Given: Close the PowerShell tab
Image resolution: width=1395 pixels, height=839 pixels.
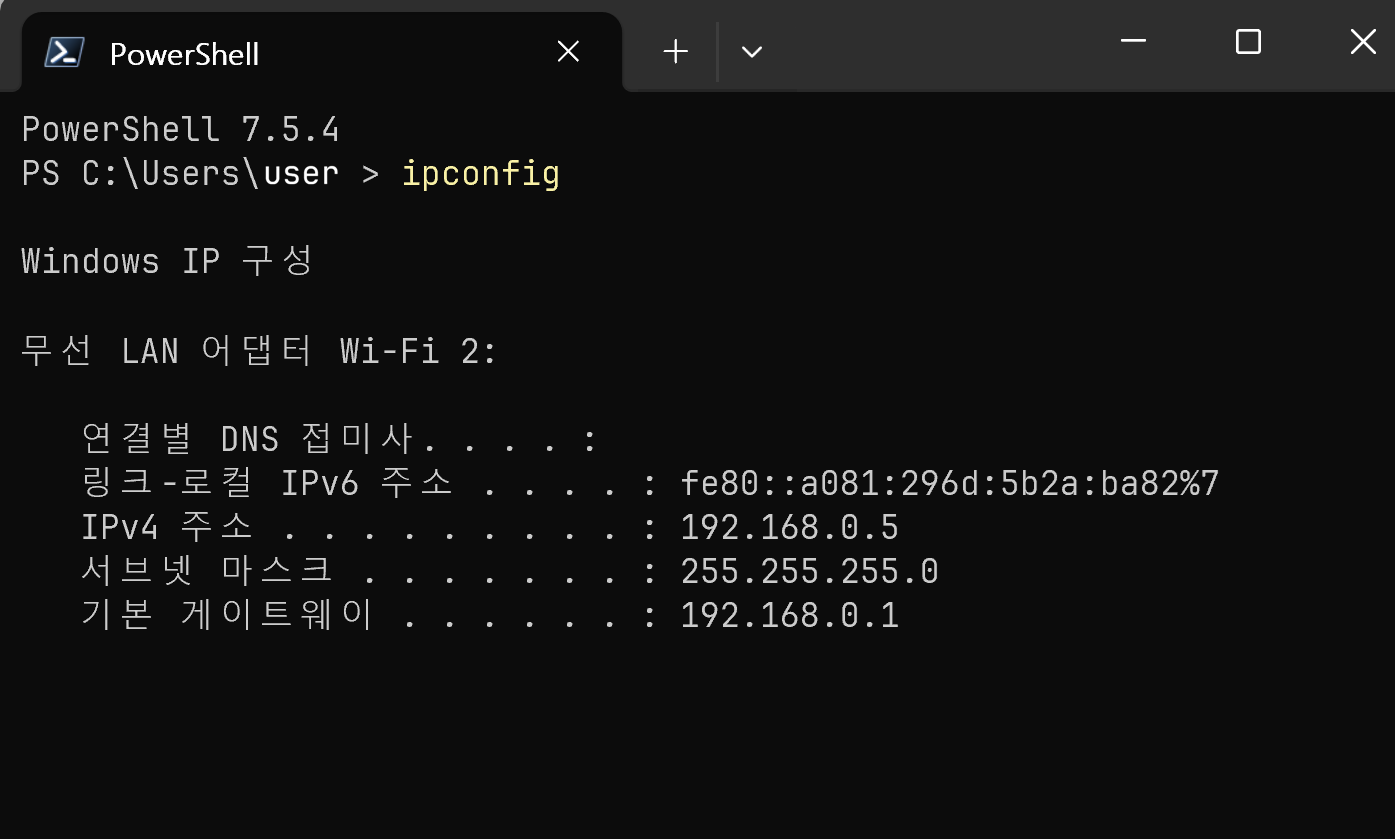Looking at the screenshot, I should click(568, 52).
